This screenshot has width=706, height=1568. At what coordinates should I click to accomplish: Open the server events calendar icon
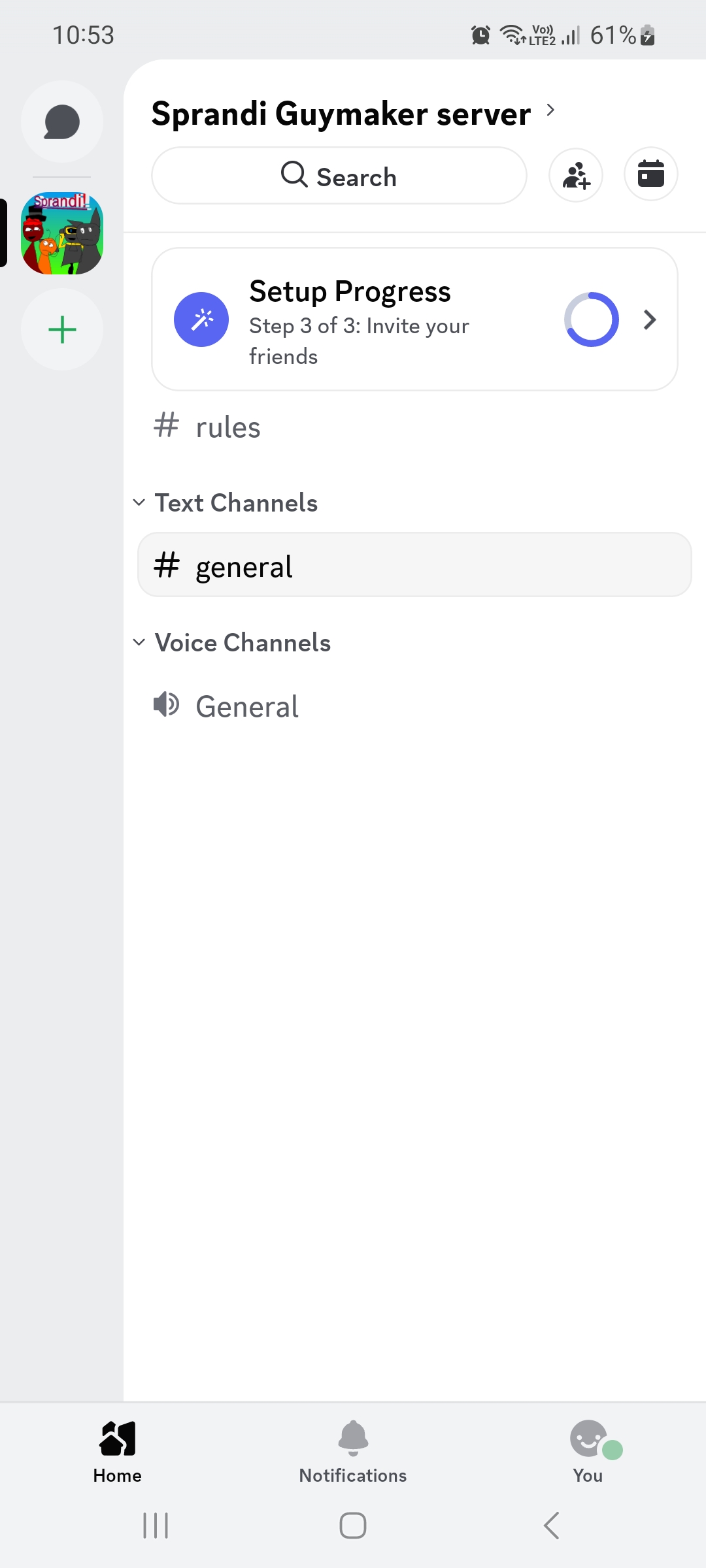click(650, 175)
